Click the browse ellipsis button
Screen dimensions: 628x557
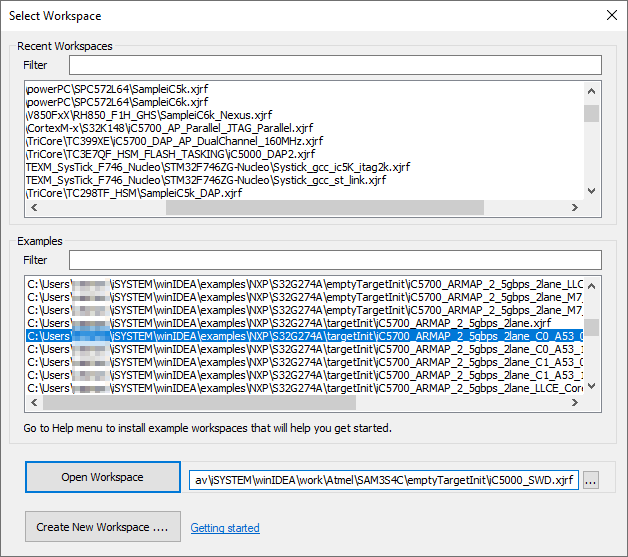click(x=592, y=478)
